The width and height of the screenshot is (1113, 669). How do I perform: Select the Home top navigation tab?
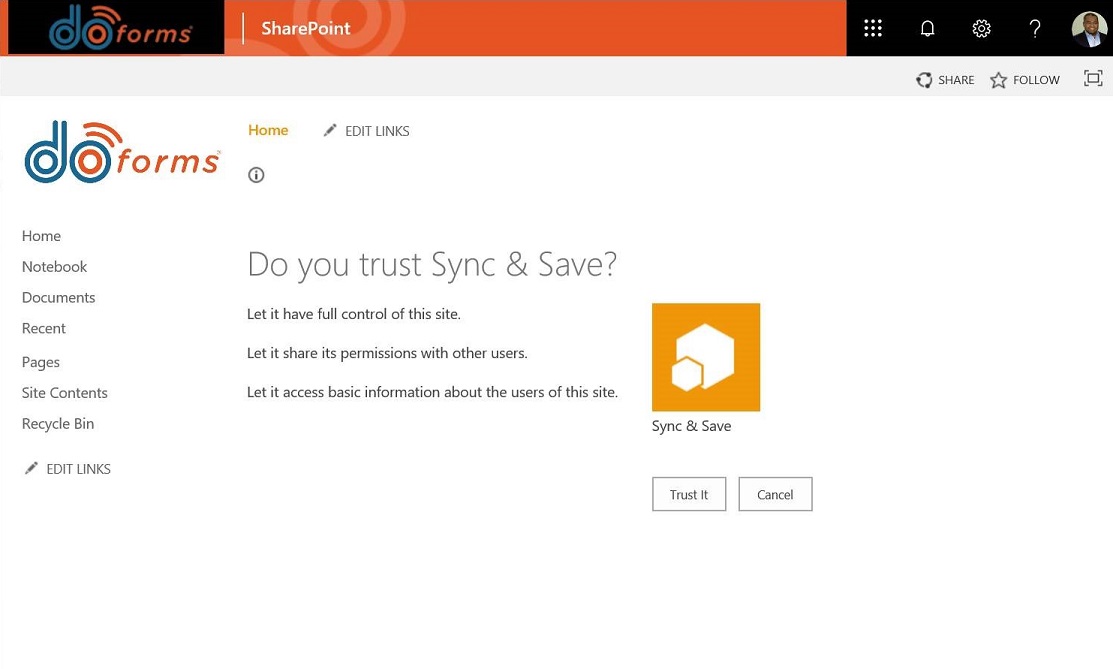[268, 130]
